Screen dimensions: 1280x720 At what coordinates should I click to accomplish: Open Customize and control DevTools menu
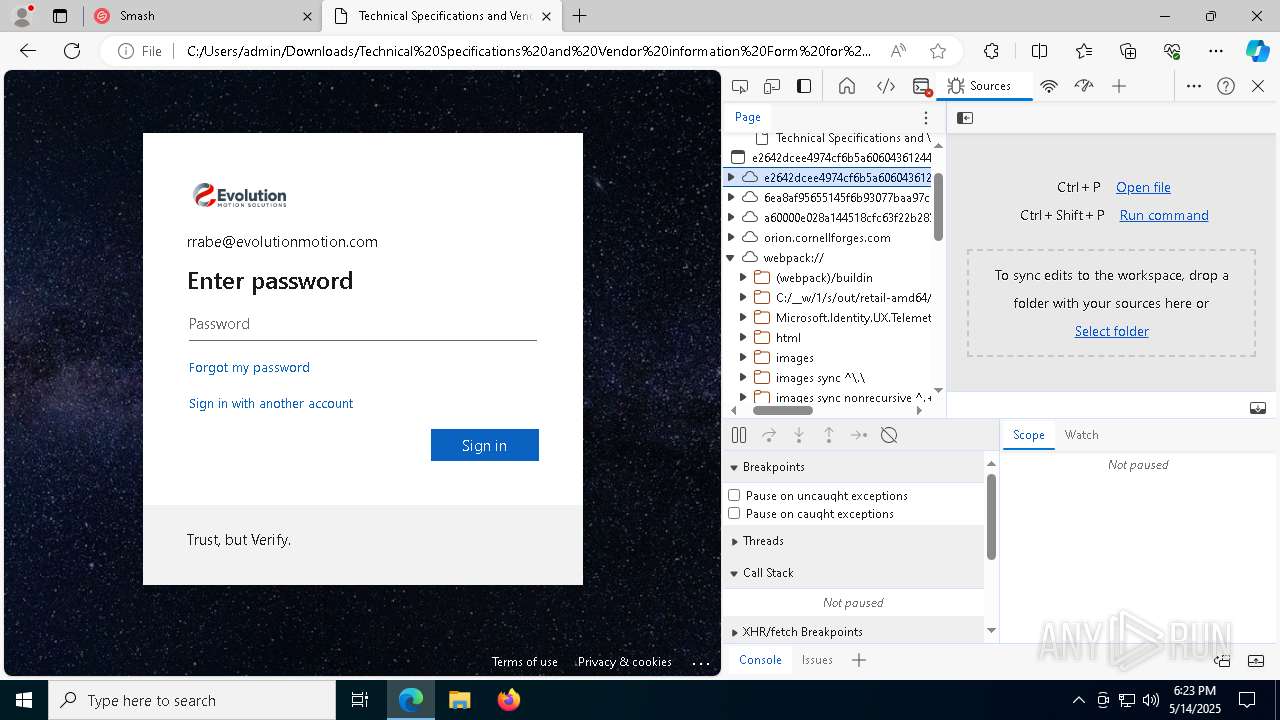(x=1194, y=86)
